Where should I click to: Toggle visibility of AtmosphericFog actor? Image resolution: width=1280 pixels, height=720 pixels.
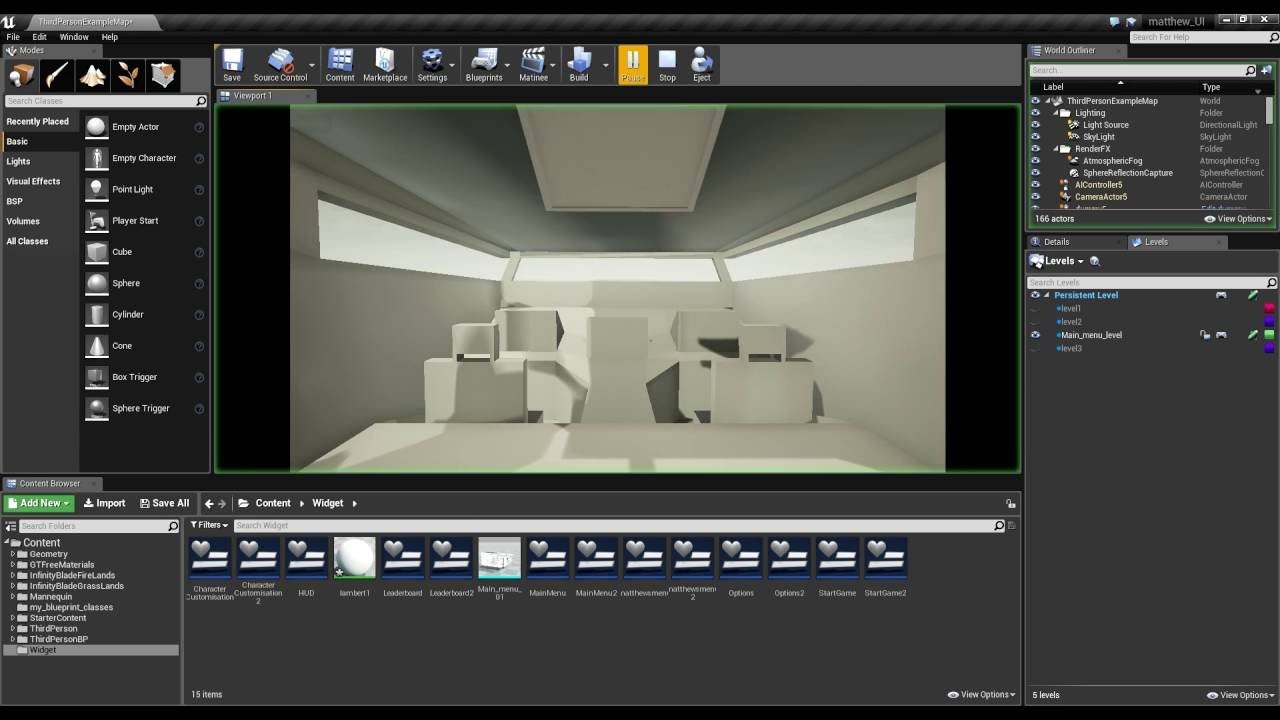coord(1035,161)
